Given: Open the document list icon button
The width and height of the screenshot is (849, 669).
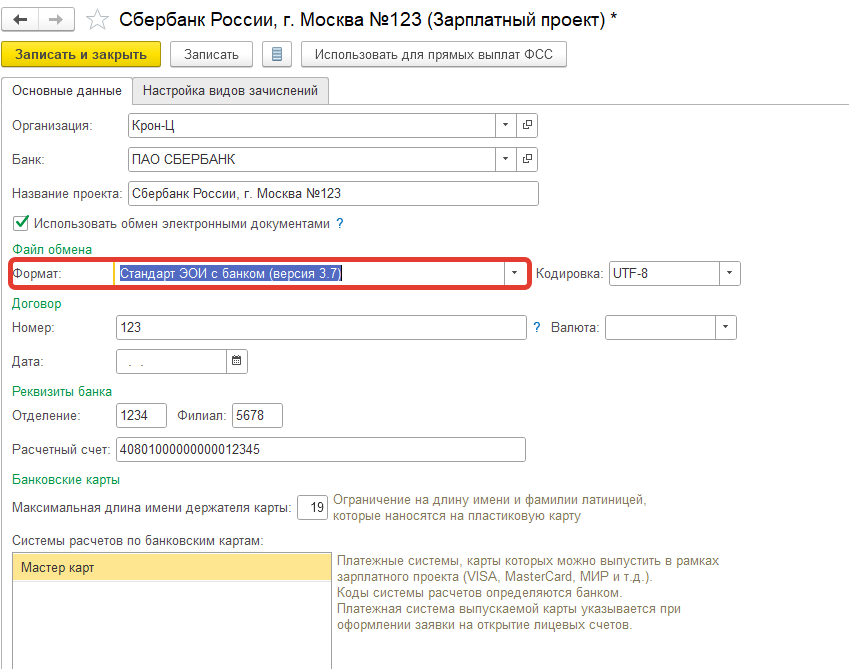Looking at the screenshot, I should pyautogui.click(x=277, y=54).
